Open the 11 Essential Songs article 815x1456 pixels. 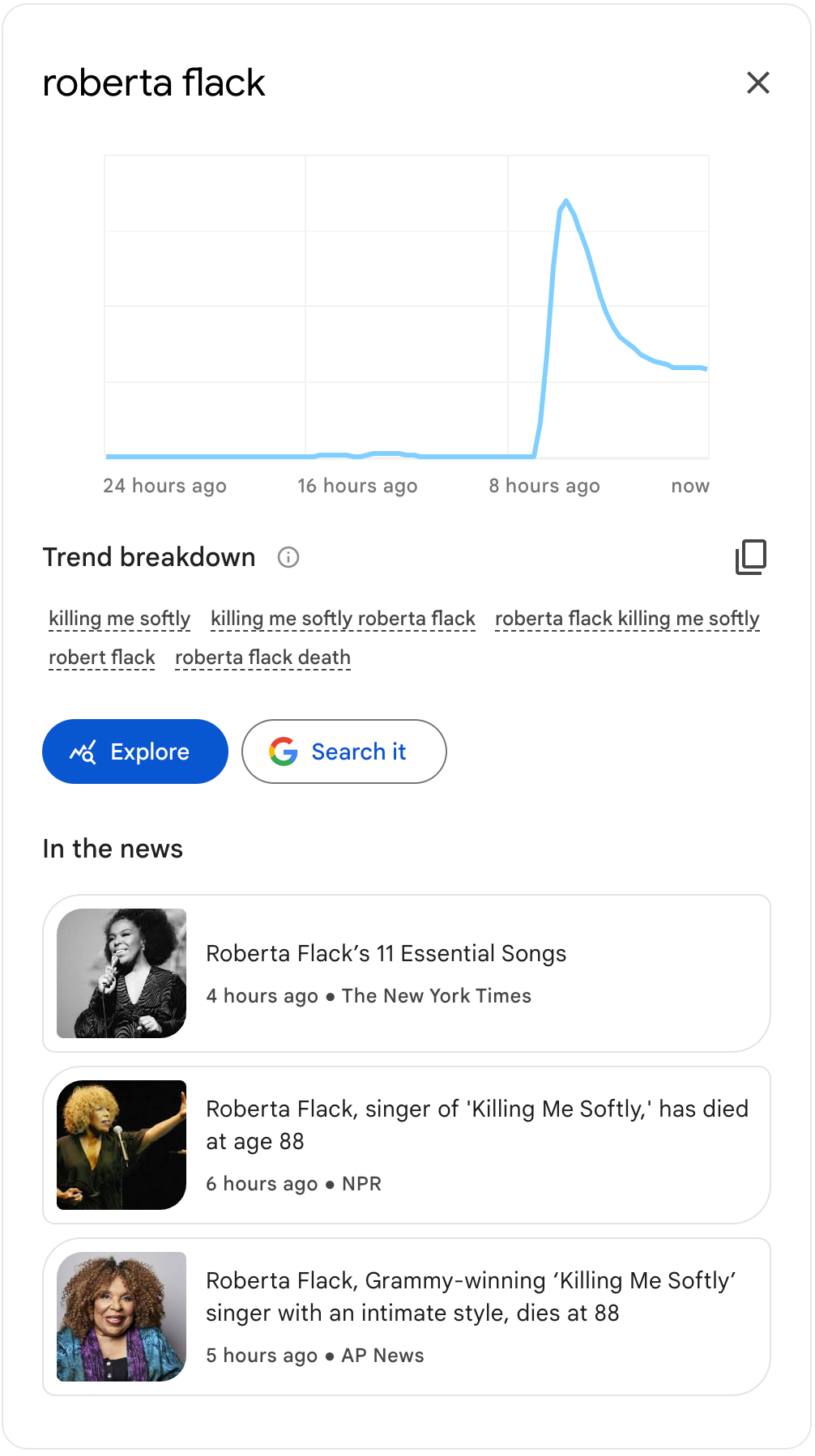[386, 954]
